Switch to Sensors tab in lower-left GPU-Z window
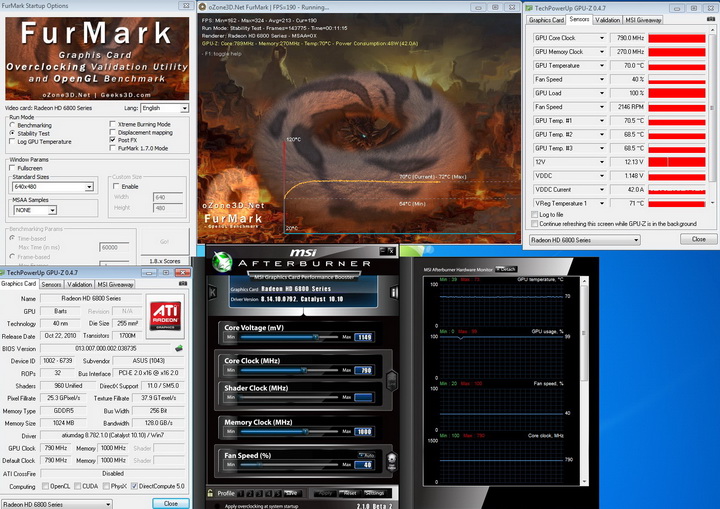The width and height of the screenshot is (720, 509). (51, 285)
